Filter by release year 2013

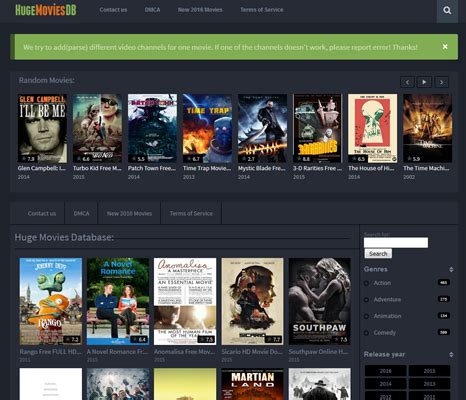coord(429,384)
